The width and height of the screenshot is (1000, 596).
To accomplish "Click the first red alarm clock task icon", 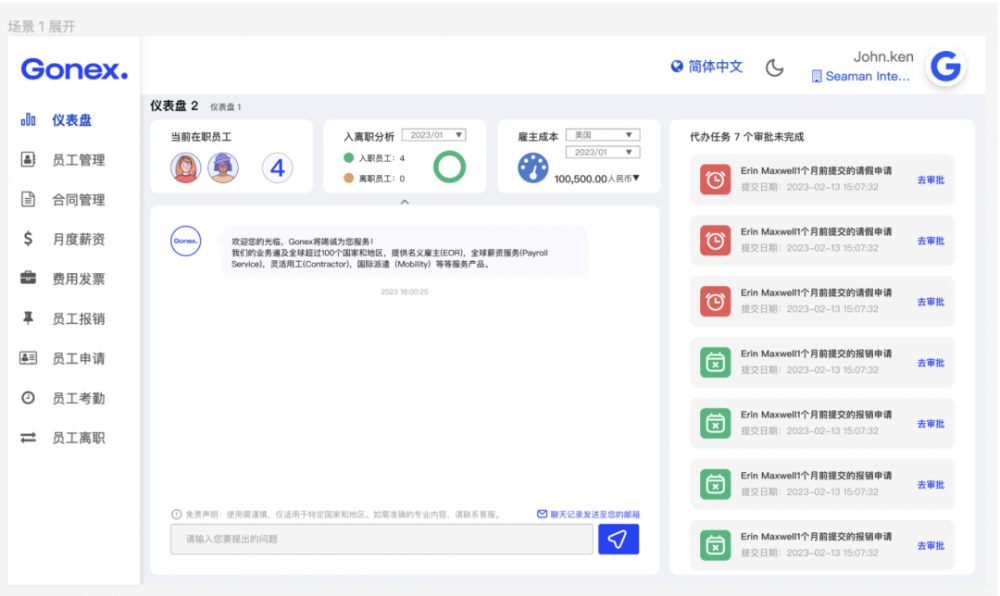I will tap(715, 180).
